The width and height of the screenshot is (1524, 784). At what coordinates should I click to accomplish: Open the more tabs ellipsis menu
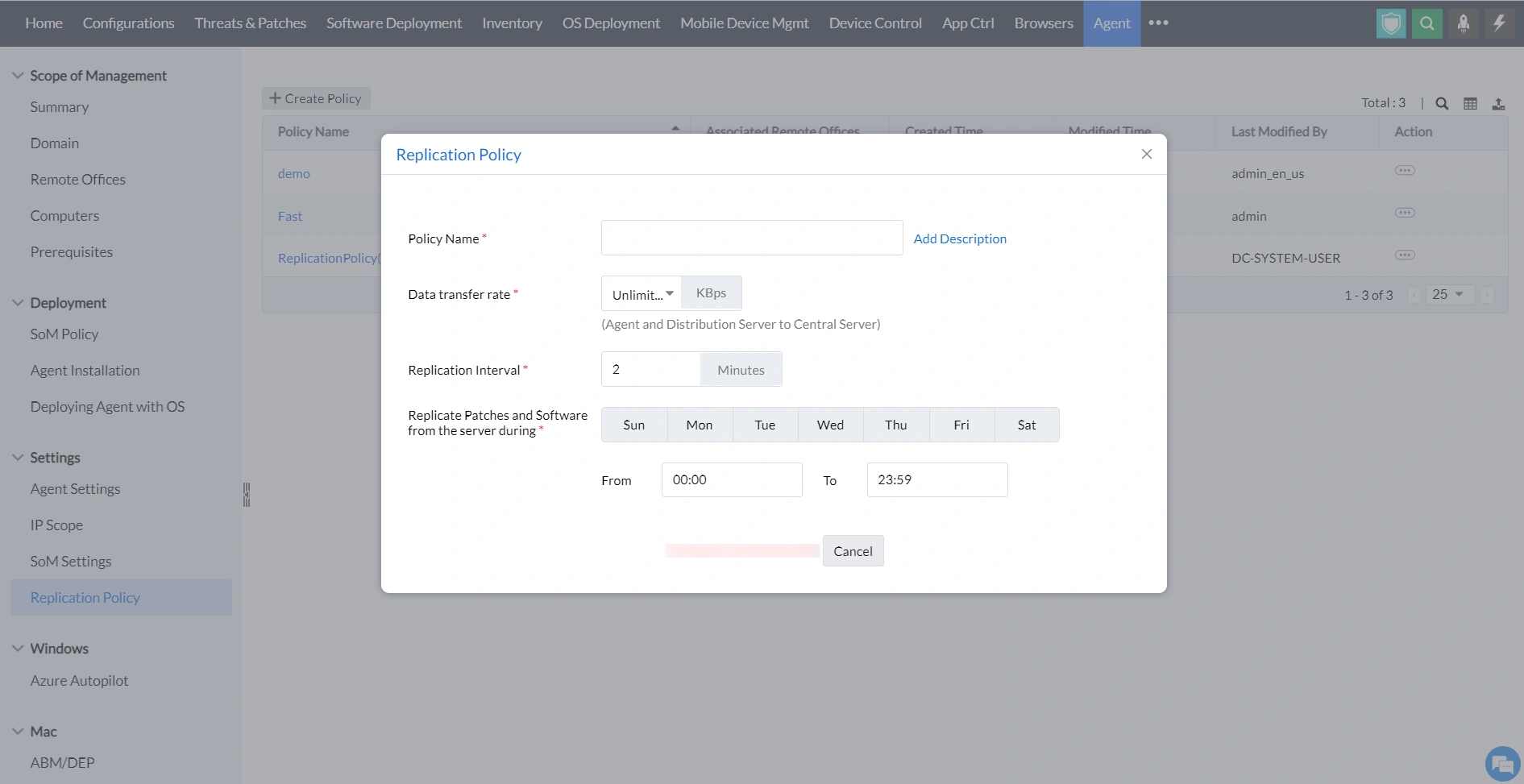[x=1158, y=23]
